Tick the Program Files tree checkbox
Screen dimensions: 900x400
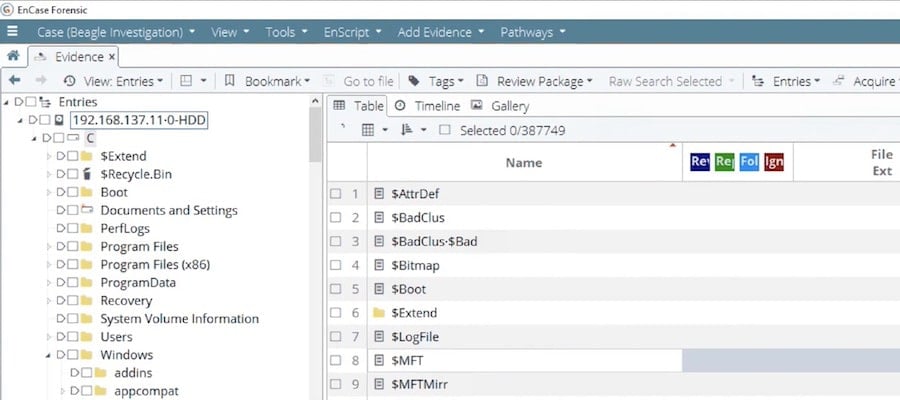(x=72, y=246)
